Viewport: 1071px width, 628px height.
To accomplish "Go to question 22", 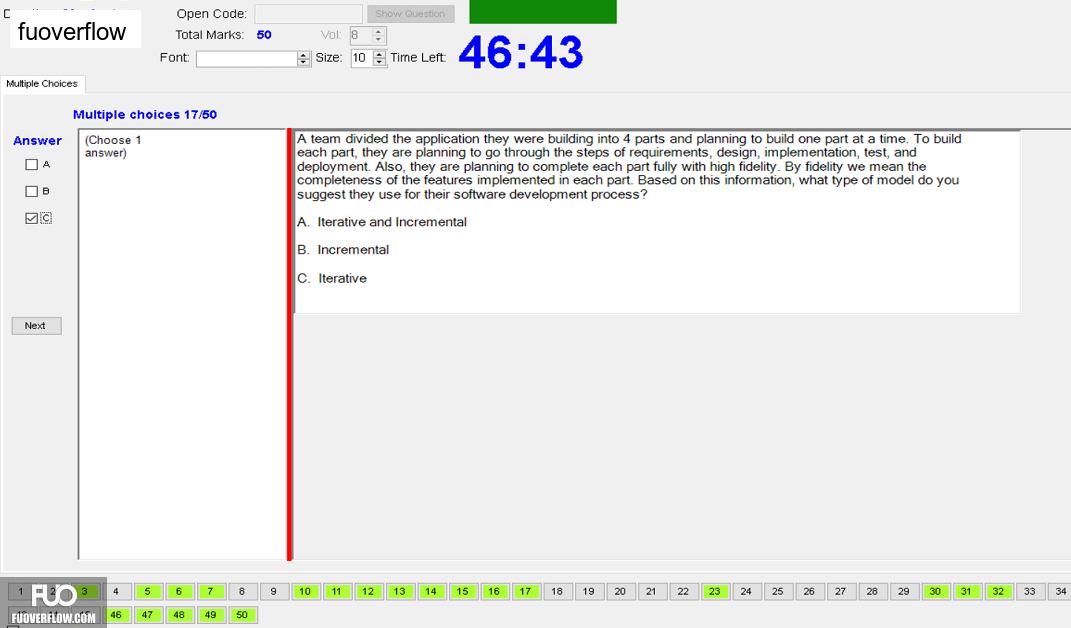I will click(683, 591).
